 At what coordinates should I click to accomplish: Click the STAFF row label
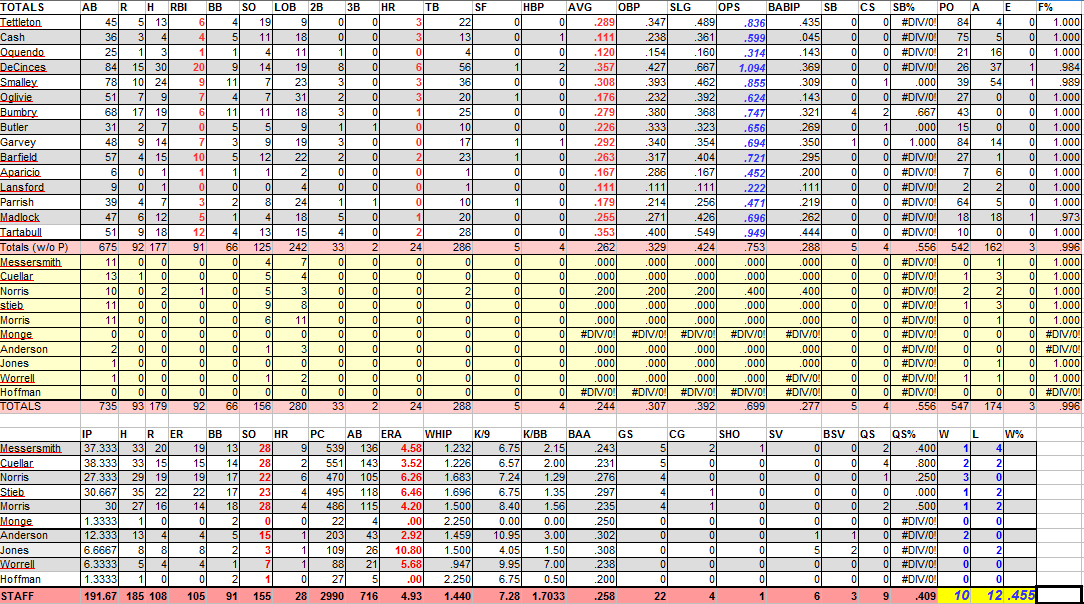(x=40, y=596)
